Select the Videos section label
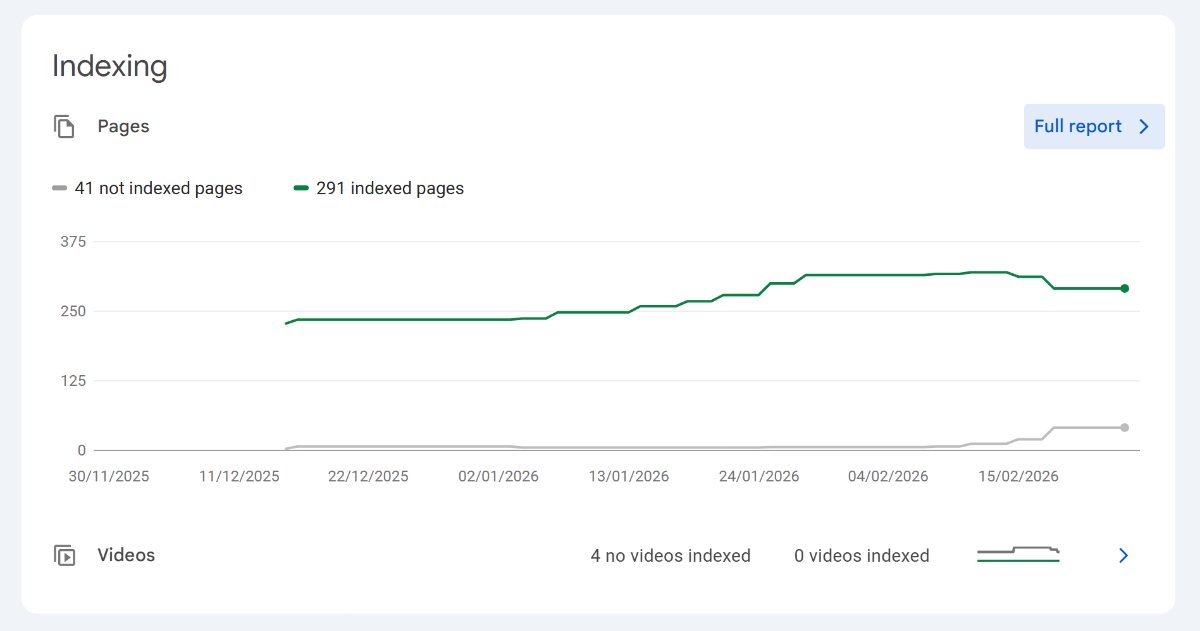Viewport: 1200px width, 631px height. tap(126, 555)
